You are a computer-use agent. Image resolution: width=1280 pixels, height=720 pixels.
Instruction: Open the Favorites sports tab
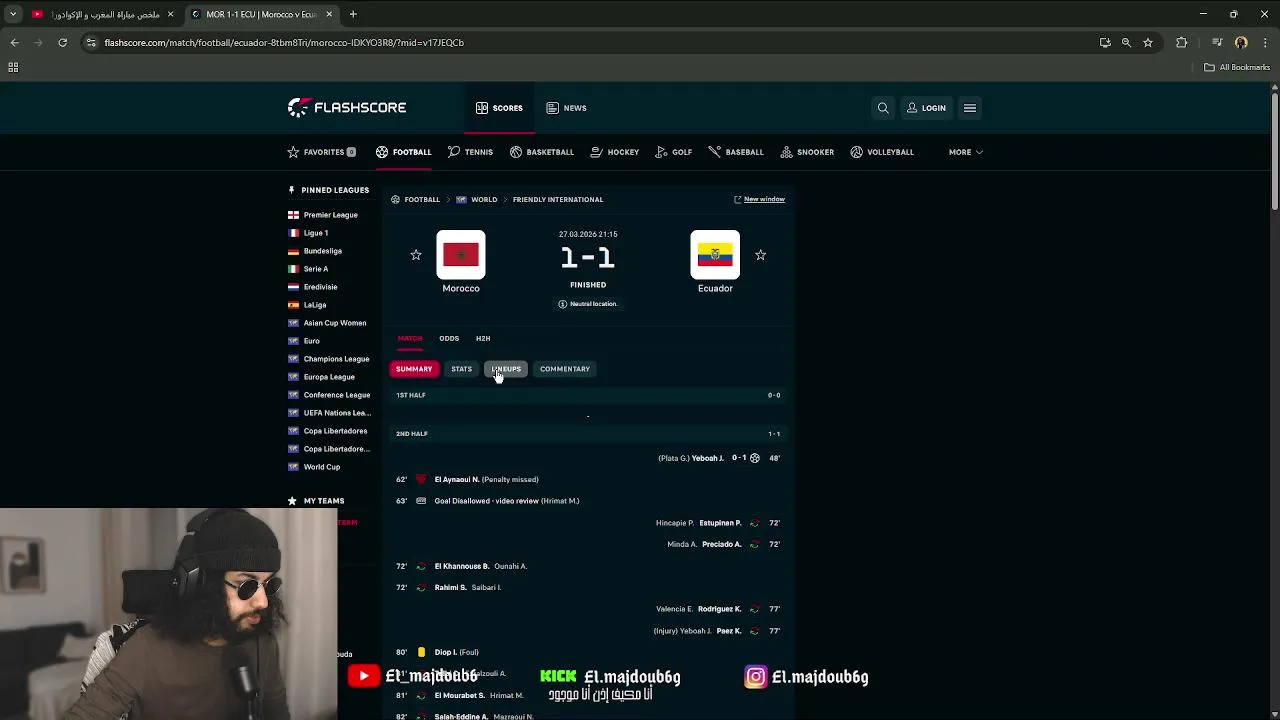[321, 152]
